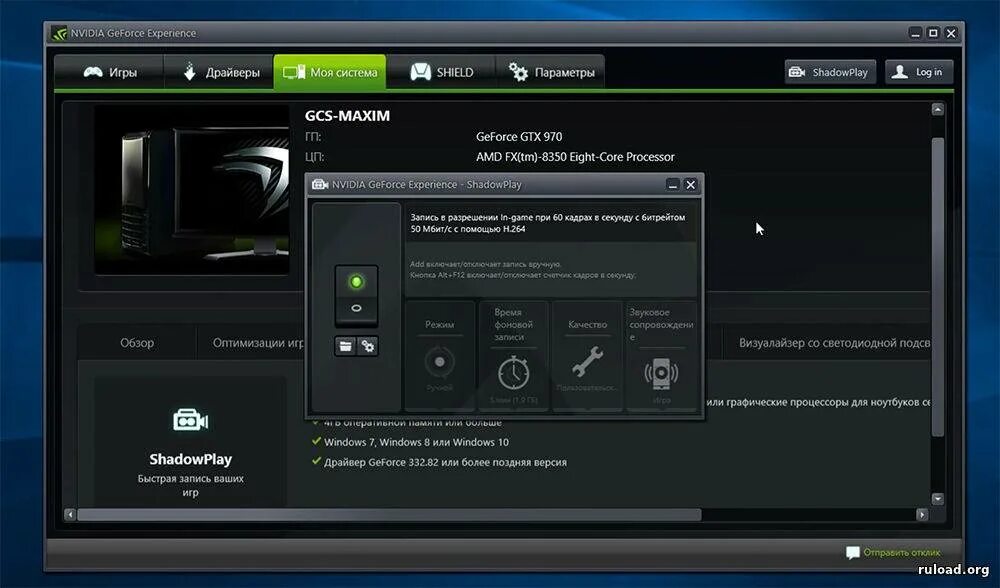1000x588 pixels.
Task: Click the SHIELD controller icon
Action: point(420,72)
